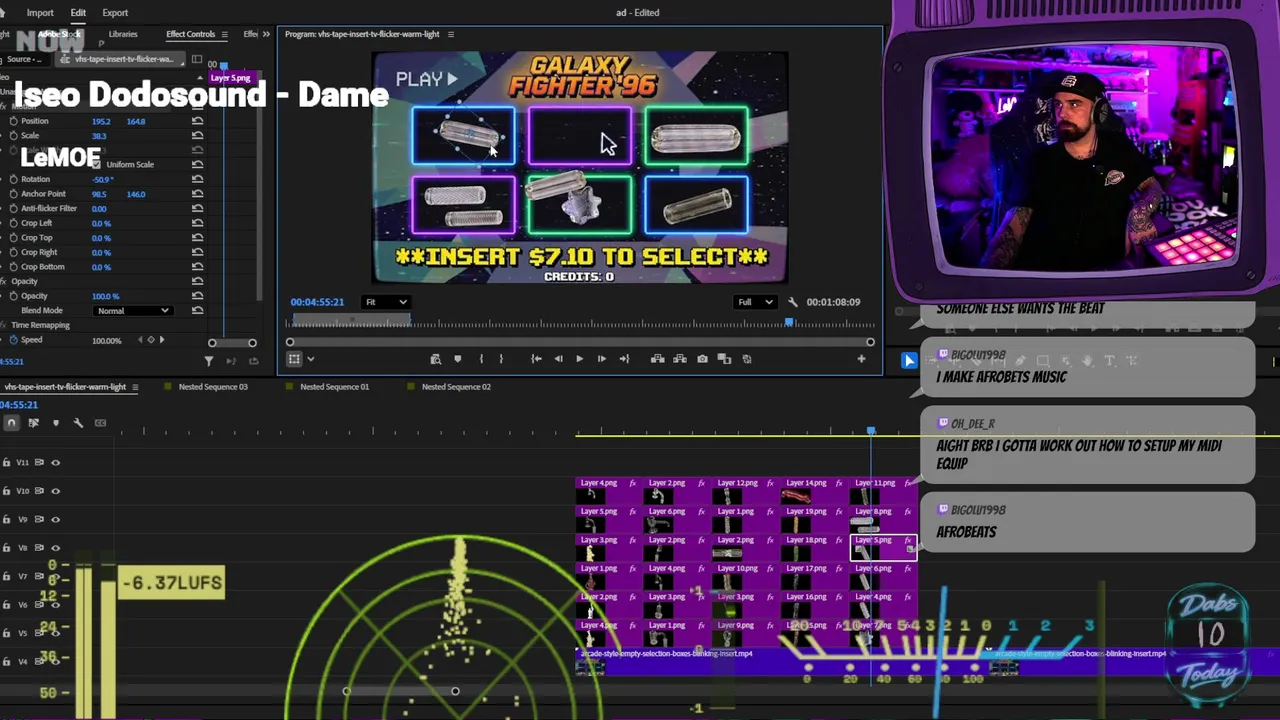
Task: Click the Mark Out bracket button
Action: point(501,359)
